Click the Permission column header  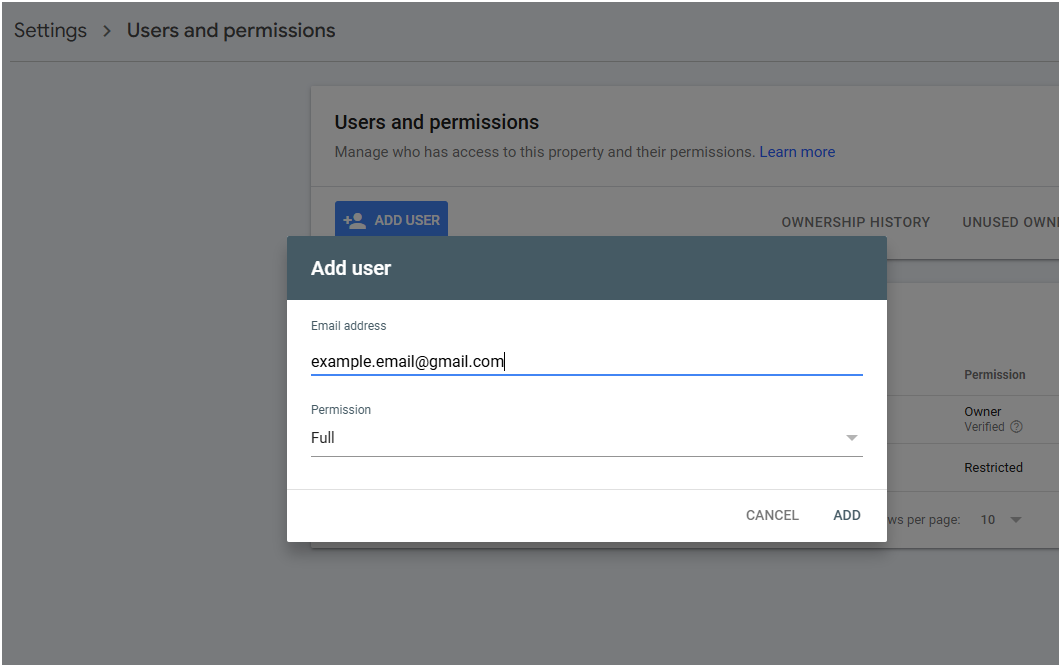point(994,375)
